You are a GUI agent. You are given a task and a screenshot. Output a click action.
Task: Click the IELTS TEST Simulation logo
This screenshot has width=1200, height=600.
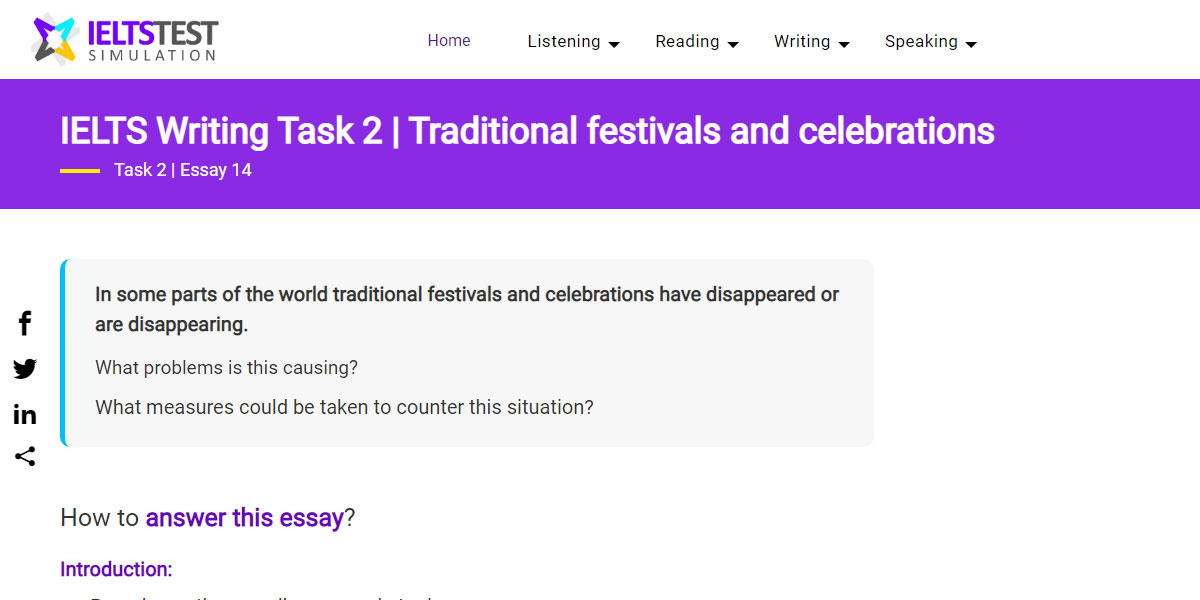coord(122,39)
